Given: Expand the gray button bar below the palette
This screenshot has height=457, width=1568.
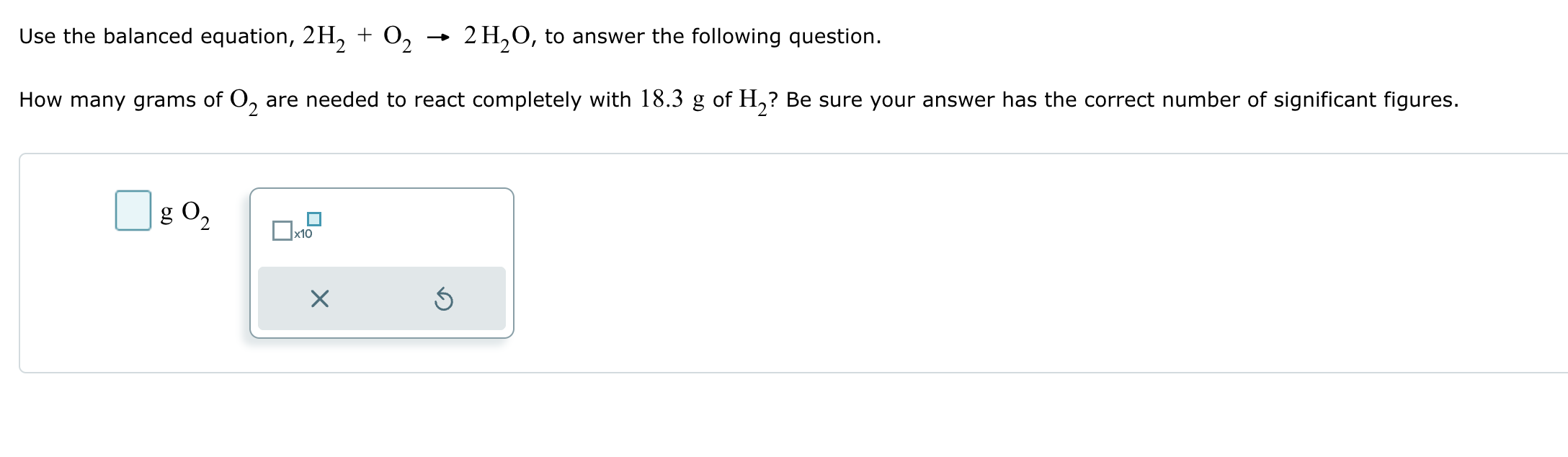Looking at the screenshot, I should 380,299.
